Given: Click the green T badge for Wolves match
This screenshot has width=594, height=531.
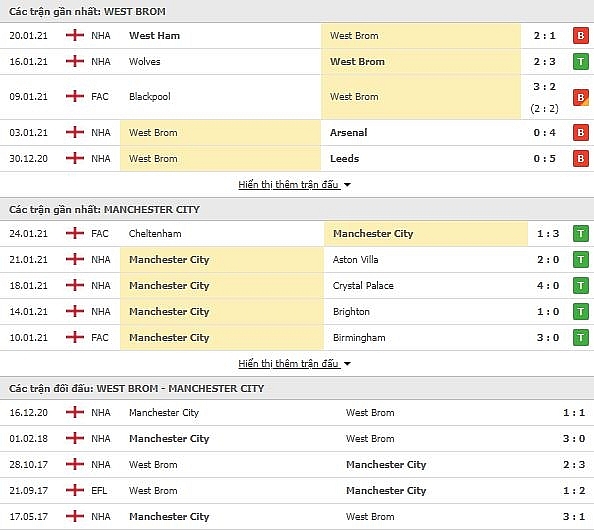Looking at the screenshot, I should coord(580,61).
